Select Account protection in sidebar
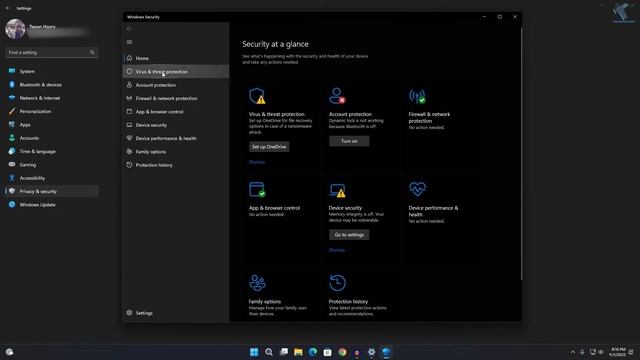This screenshot has height=360, width=640. coord(176,85)
